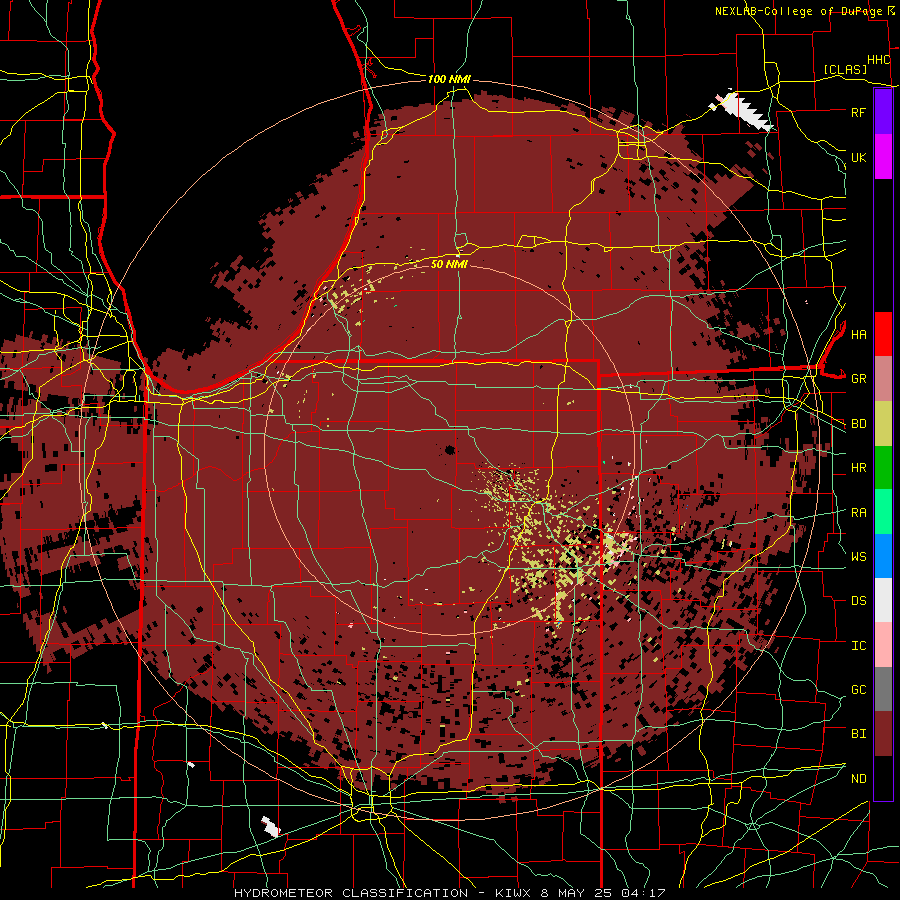Image resolution: width=900 pixels, height=900 pixels.
Task: Click the HR green legend swatch
Action: [x=883, y=467]
